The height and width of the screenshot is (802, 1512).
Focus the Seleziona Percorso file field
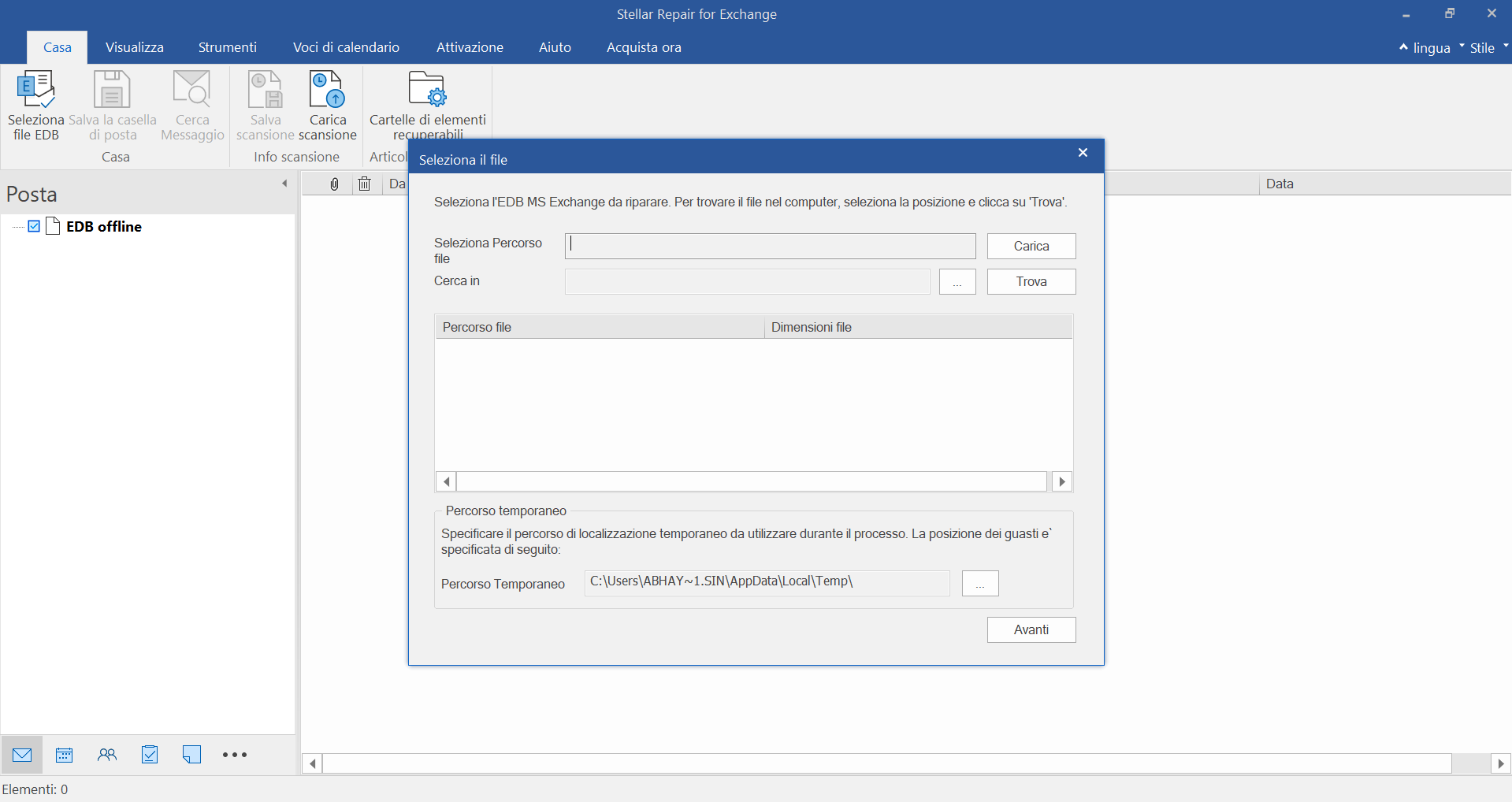point(770,246)
